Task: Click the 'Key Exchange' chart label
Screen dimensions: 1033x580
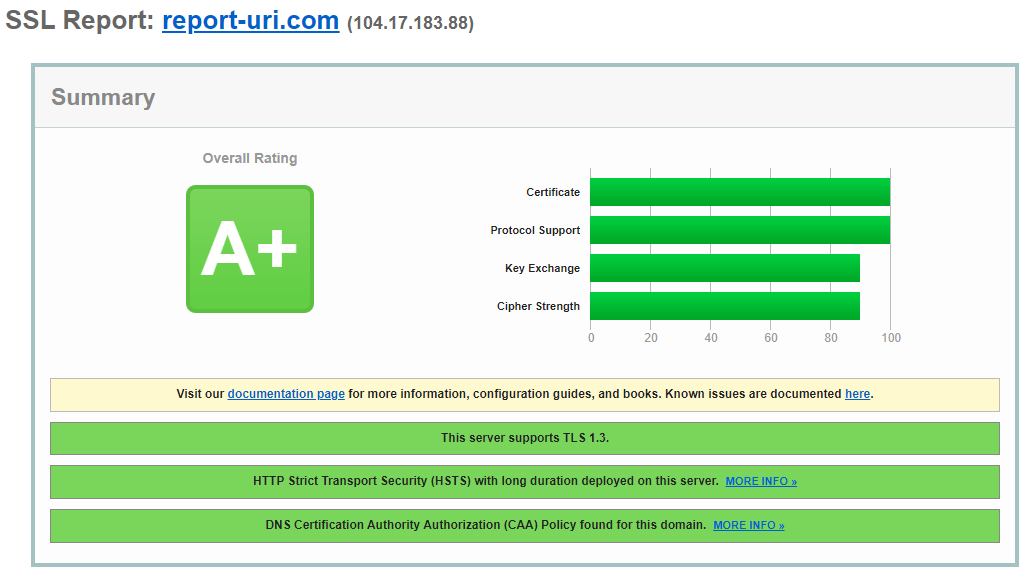Action: click(x=542, y=268)
